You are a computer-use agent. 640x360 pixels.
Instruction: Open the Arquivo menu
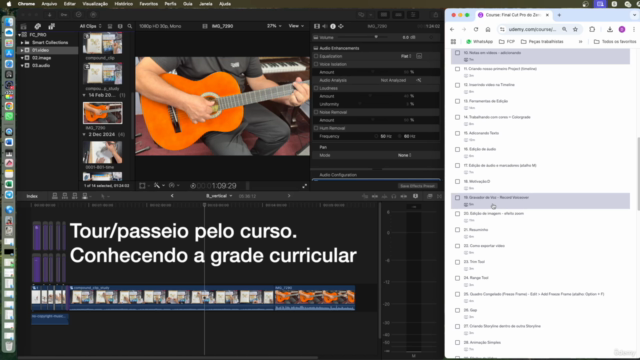click(49, 4)
